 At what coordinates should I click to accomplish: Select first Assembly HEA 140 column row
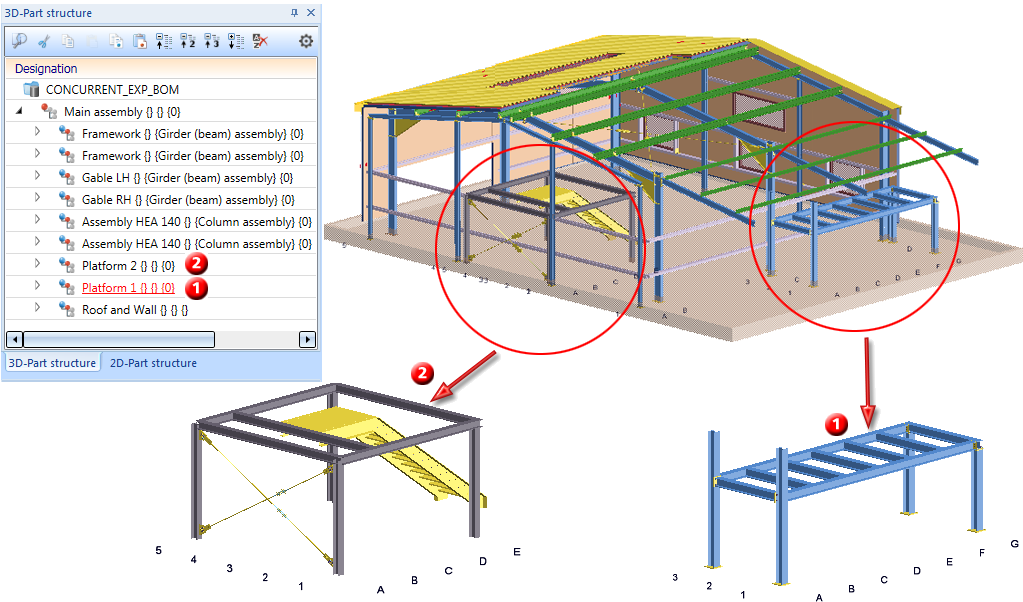point(197,222)
